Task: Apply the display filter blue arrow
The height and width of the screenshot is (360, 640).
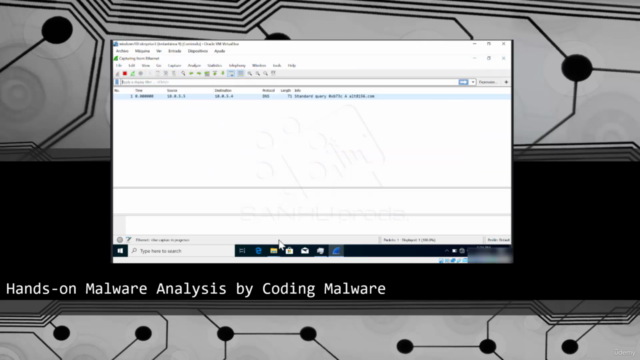Action: [463, 82]
